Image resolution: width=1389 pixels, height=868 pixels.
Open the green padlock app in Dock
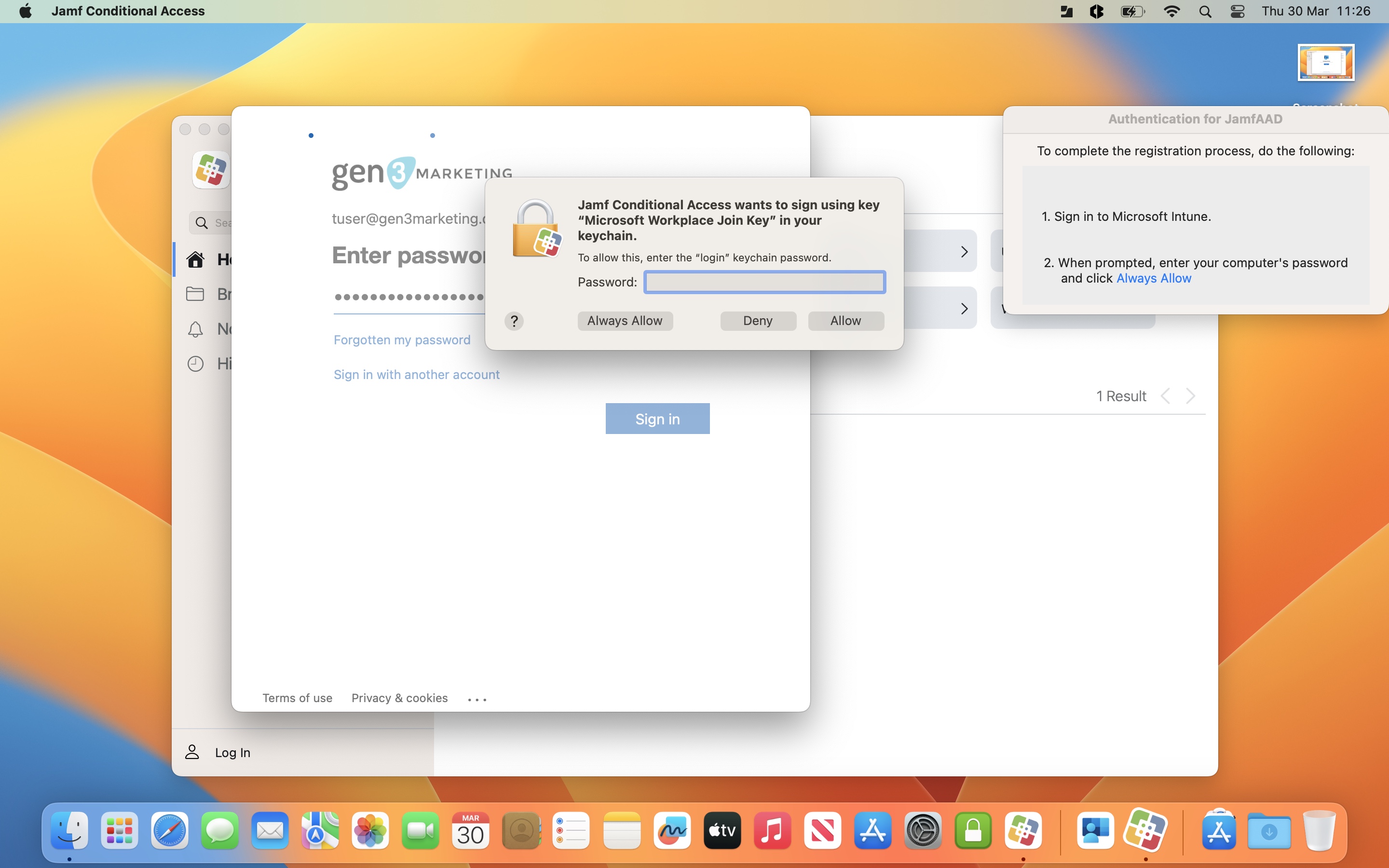[973, 831]
